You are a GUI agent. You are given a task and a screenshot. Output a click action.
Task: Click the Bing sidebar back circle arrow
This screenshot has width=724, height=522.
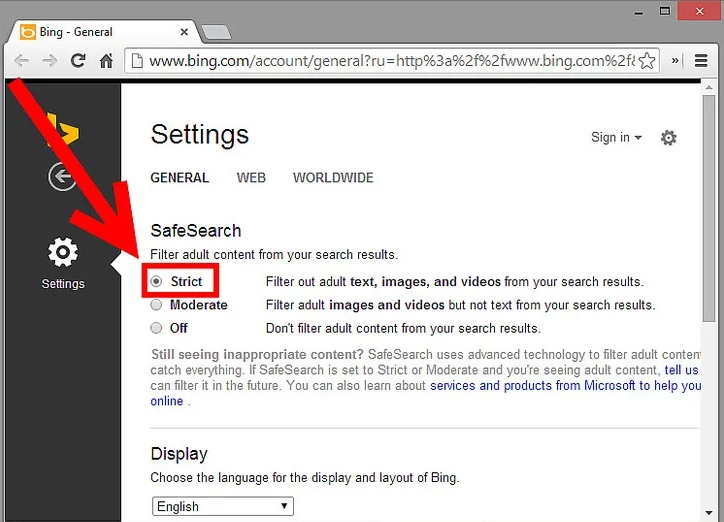[x=62, y=176]
